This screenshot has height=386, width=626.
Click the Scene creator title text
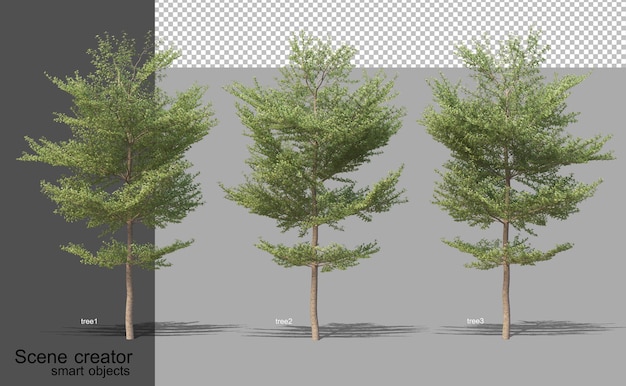[73, 356]
